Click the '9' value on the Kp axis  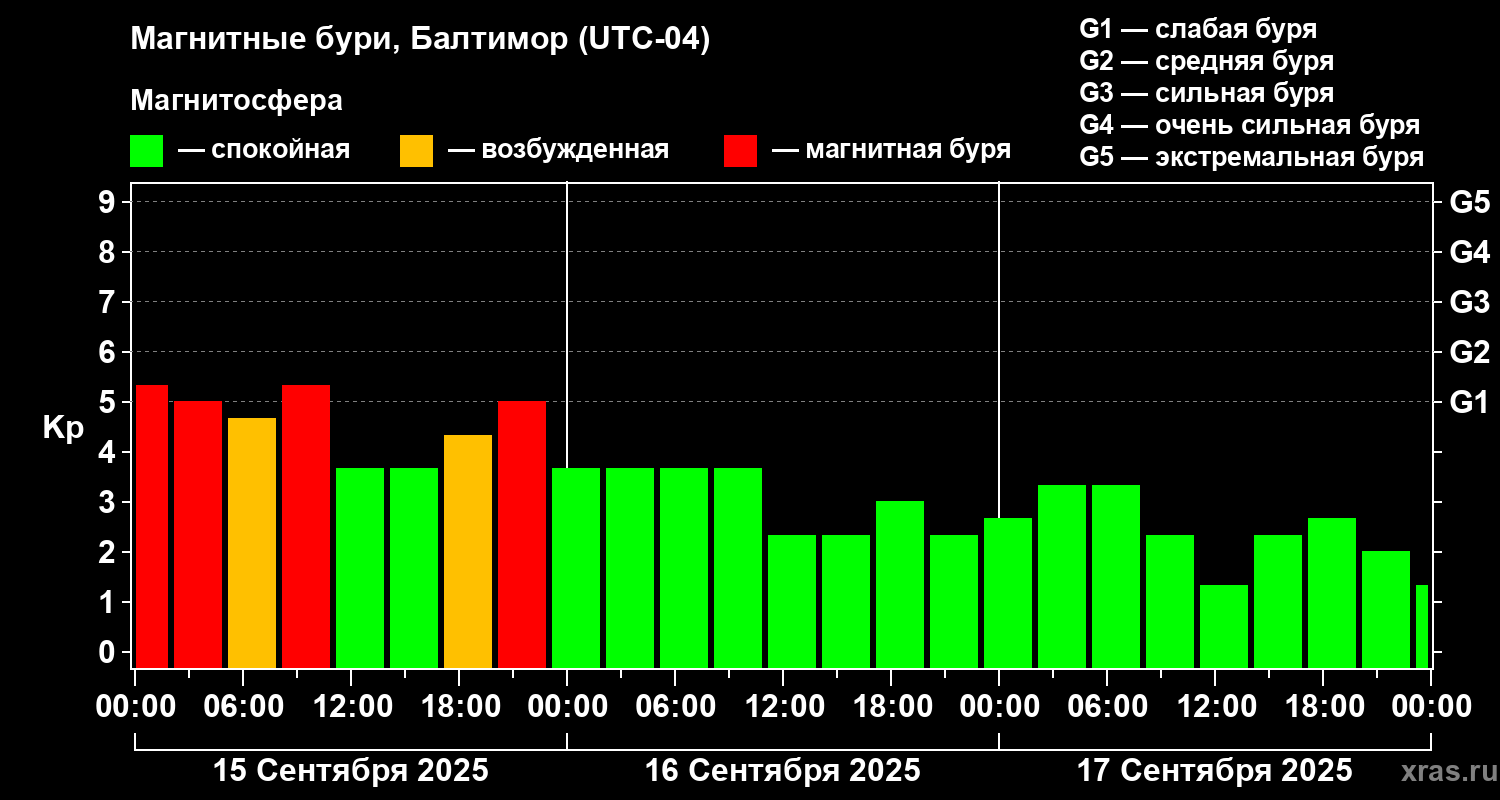(x=109, y=202)
